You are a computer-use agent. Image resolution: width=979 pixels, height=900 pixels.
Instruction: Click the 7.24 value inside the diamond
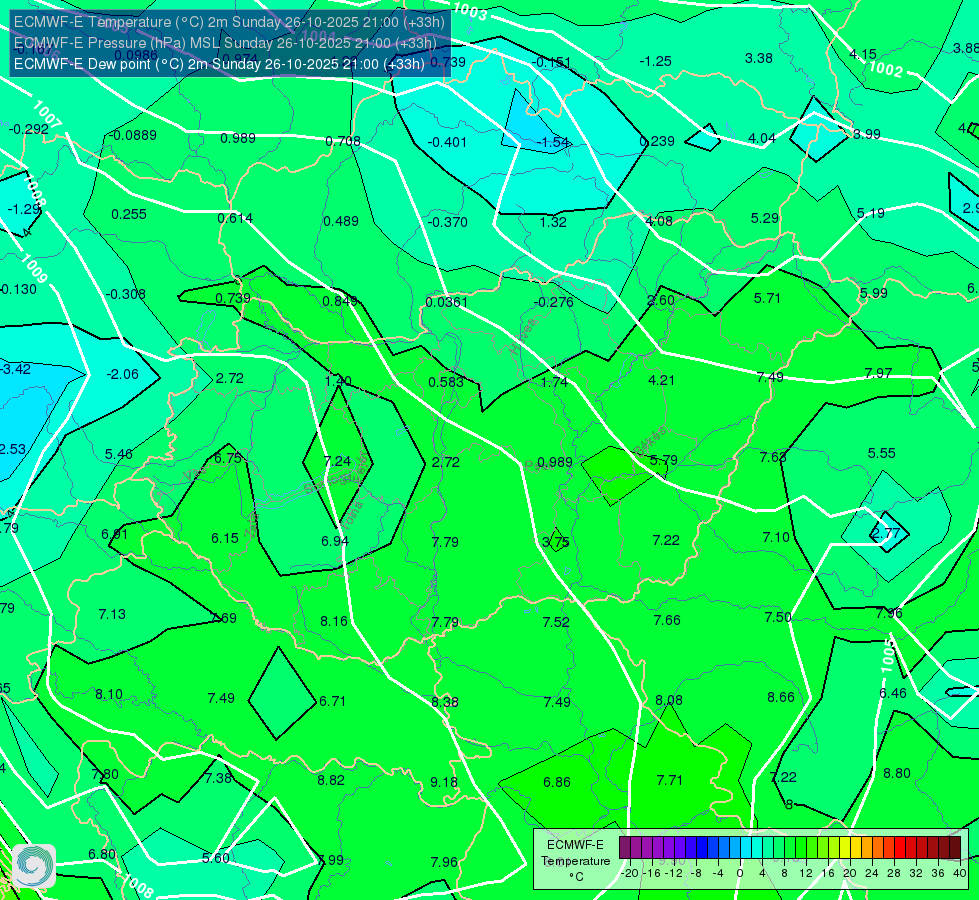point(338,461)
